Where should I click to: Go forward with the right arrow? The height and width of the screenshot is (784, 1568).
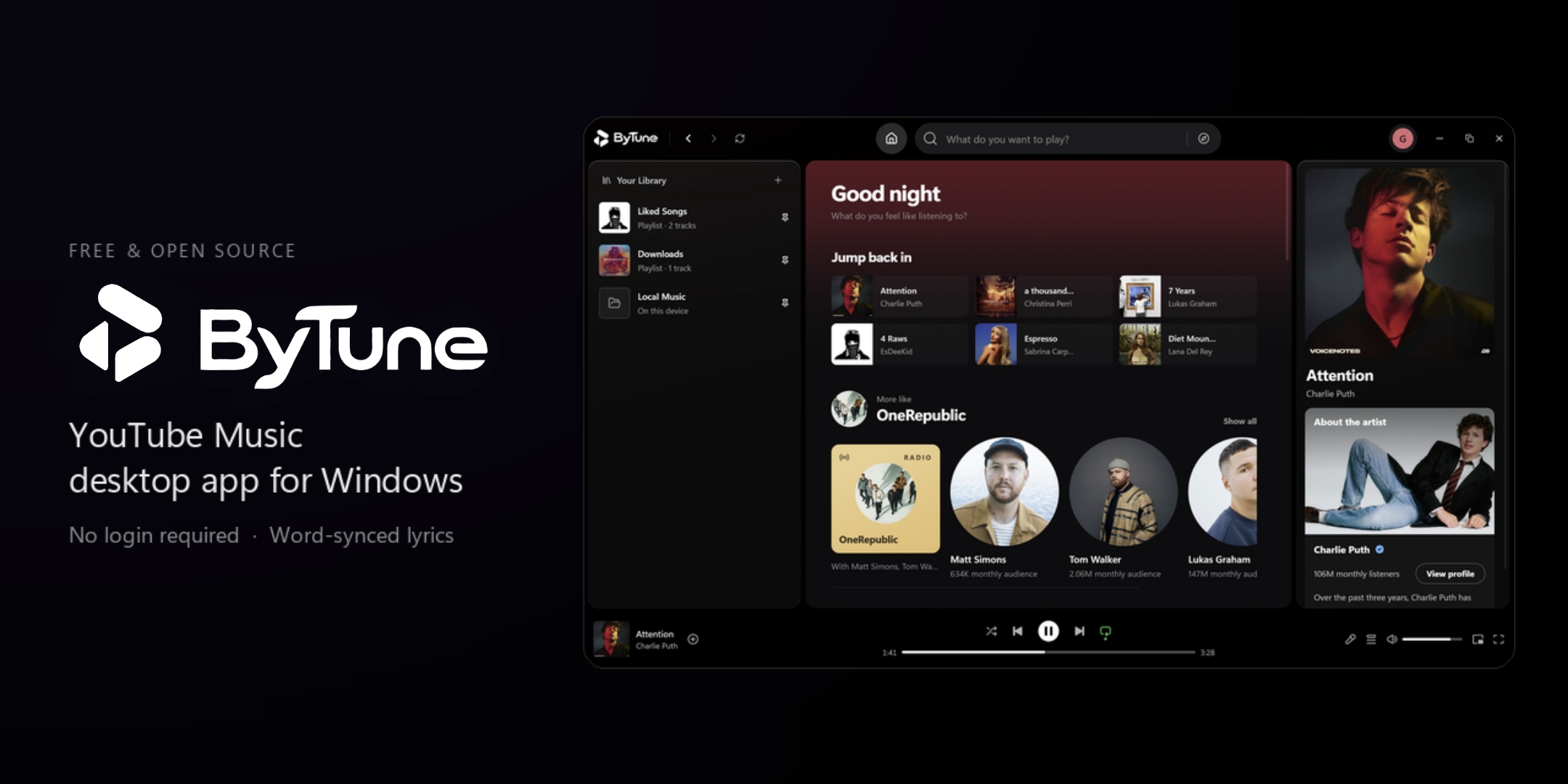tap(714, 138)
